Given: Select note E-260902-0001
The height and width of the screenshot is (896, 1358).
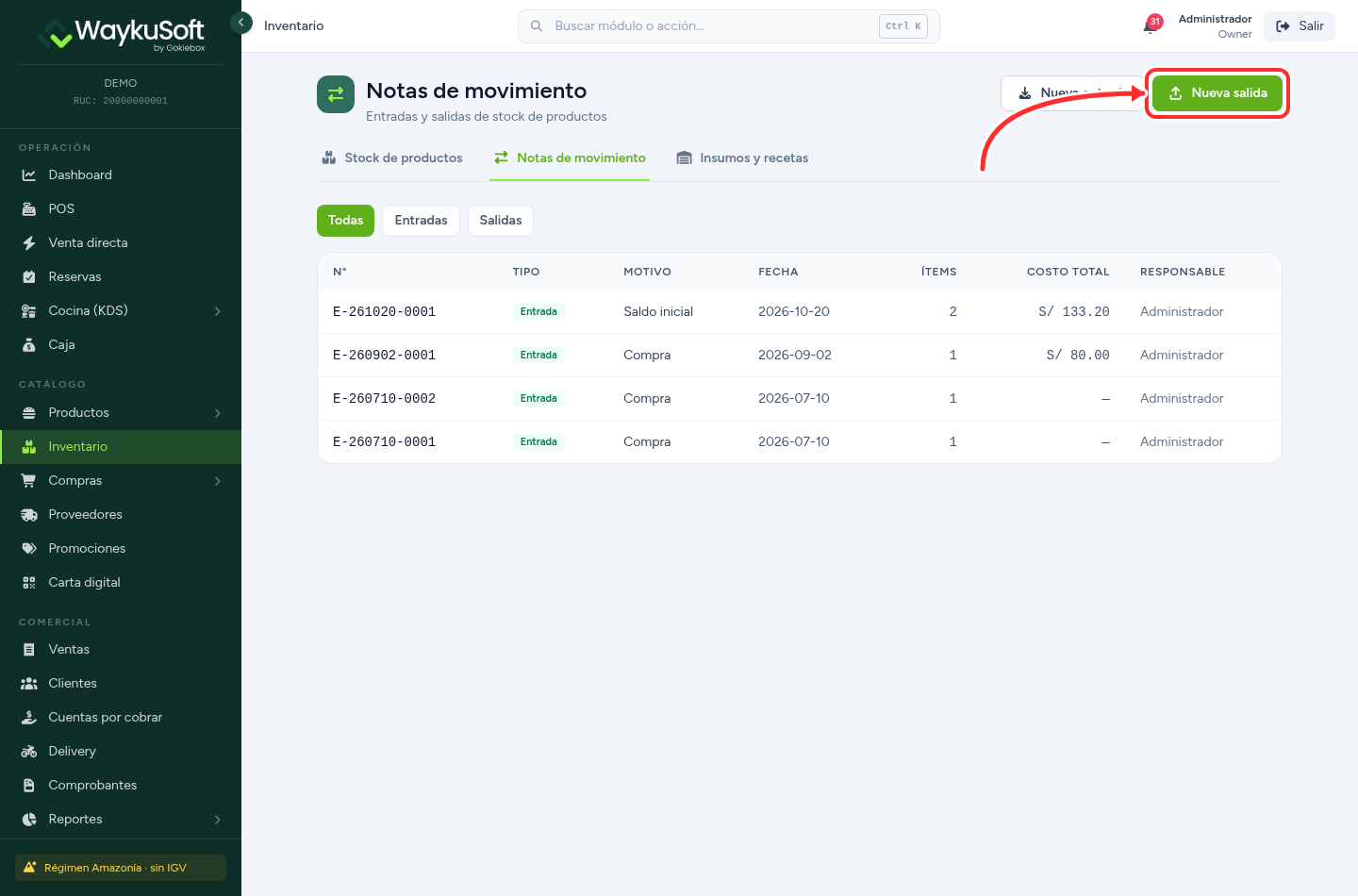Looking at the screenshot, I should click(x=384, y=356).
